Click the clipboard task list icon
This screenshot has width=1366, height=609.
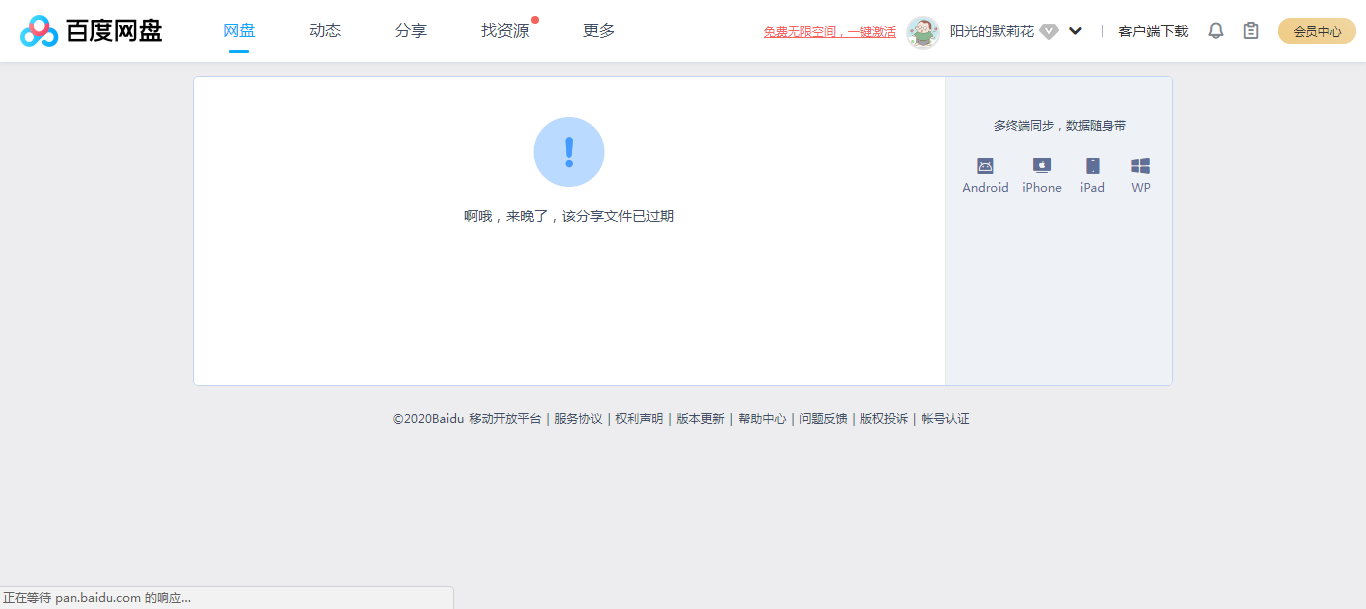pyautogui.click(x=1250, y=30)
